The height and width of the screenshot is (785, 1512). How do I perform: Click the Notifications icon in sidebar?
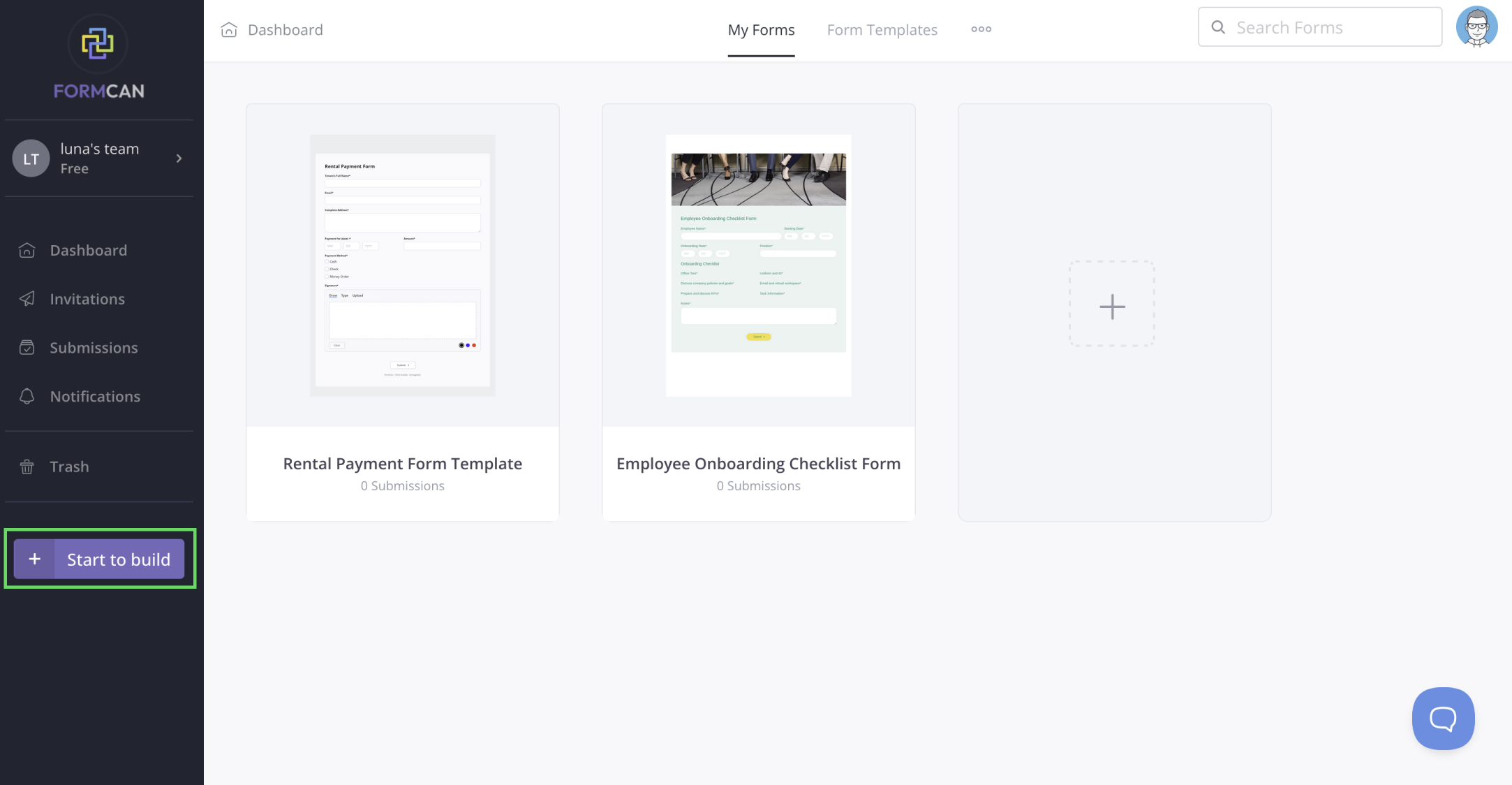pos(26,396)
